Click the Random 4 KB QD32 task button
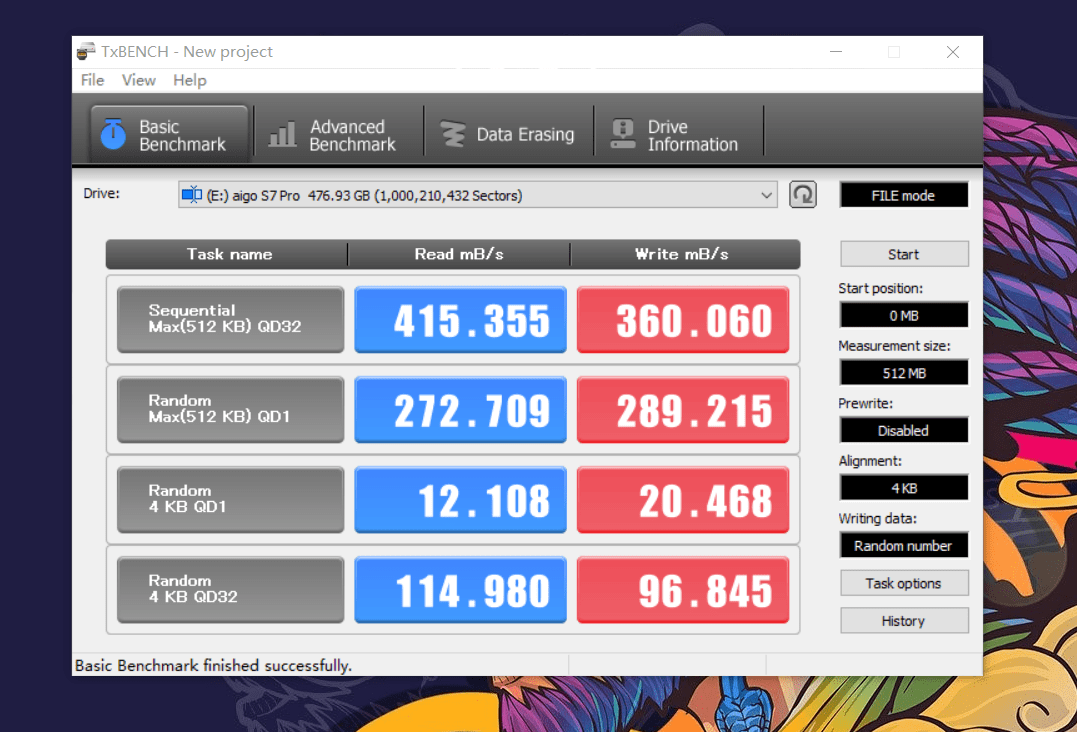The height and width of the screenshot is (732, 1077). pyautogui.click(x=230, y=589)
